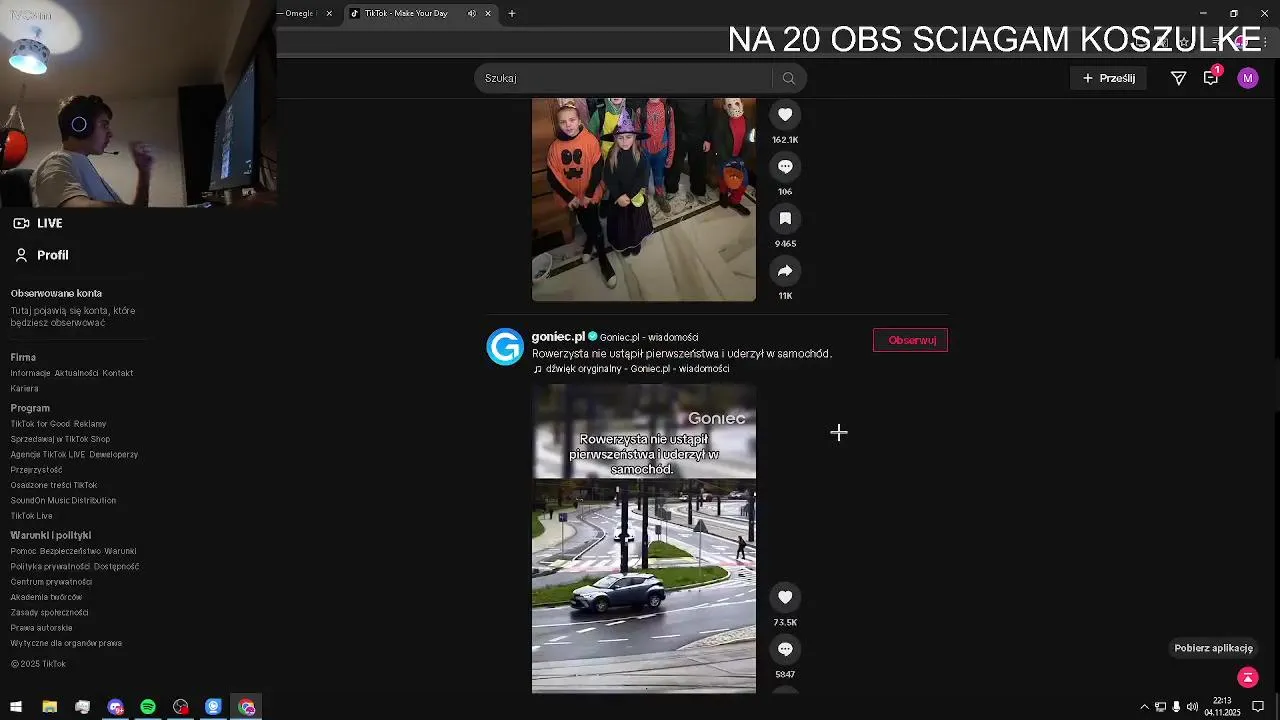Viewport: 1280px width, 720px height.
Task: Like the Halloween kids video with 162.1K likes
Action: 785,115
